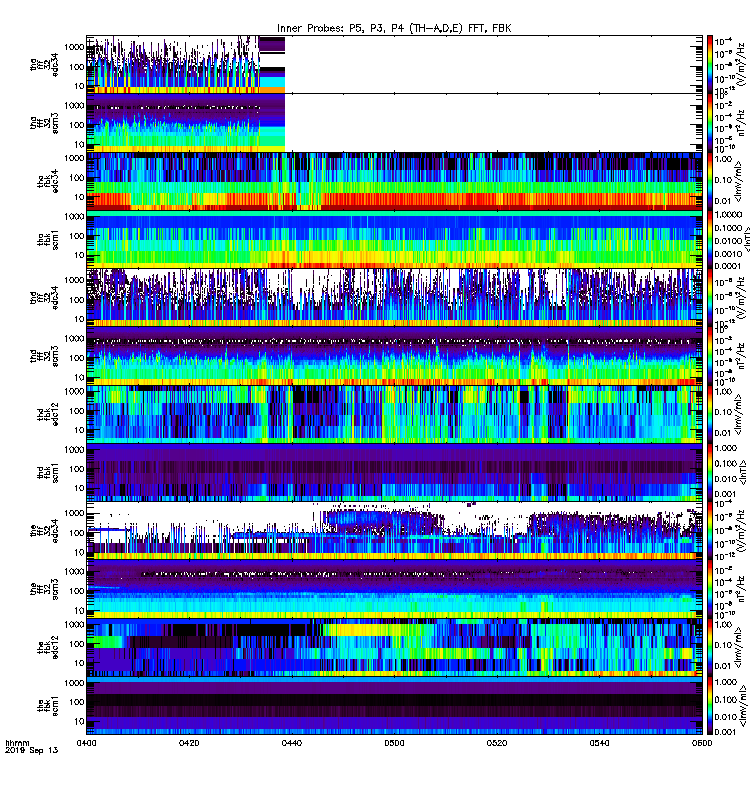Click the 'hhmm' axis format label

(17, 743)
